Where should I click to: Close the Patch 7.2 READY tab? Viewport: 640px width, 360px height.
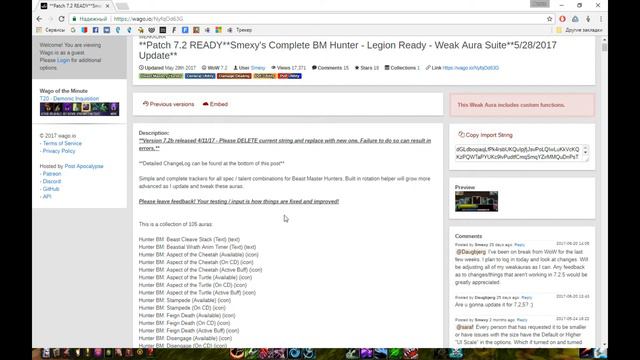107,6
